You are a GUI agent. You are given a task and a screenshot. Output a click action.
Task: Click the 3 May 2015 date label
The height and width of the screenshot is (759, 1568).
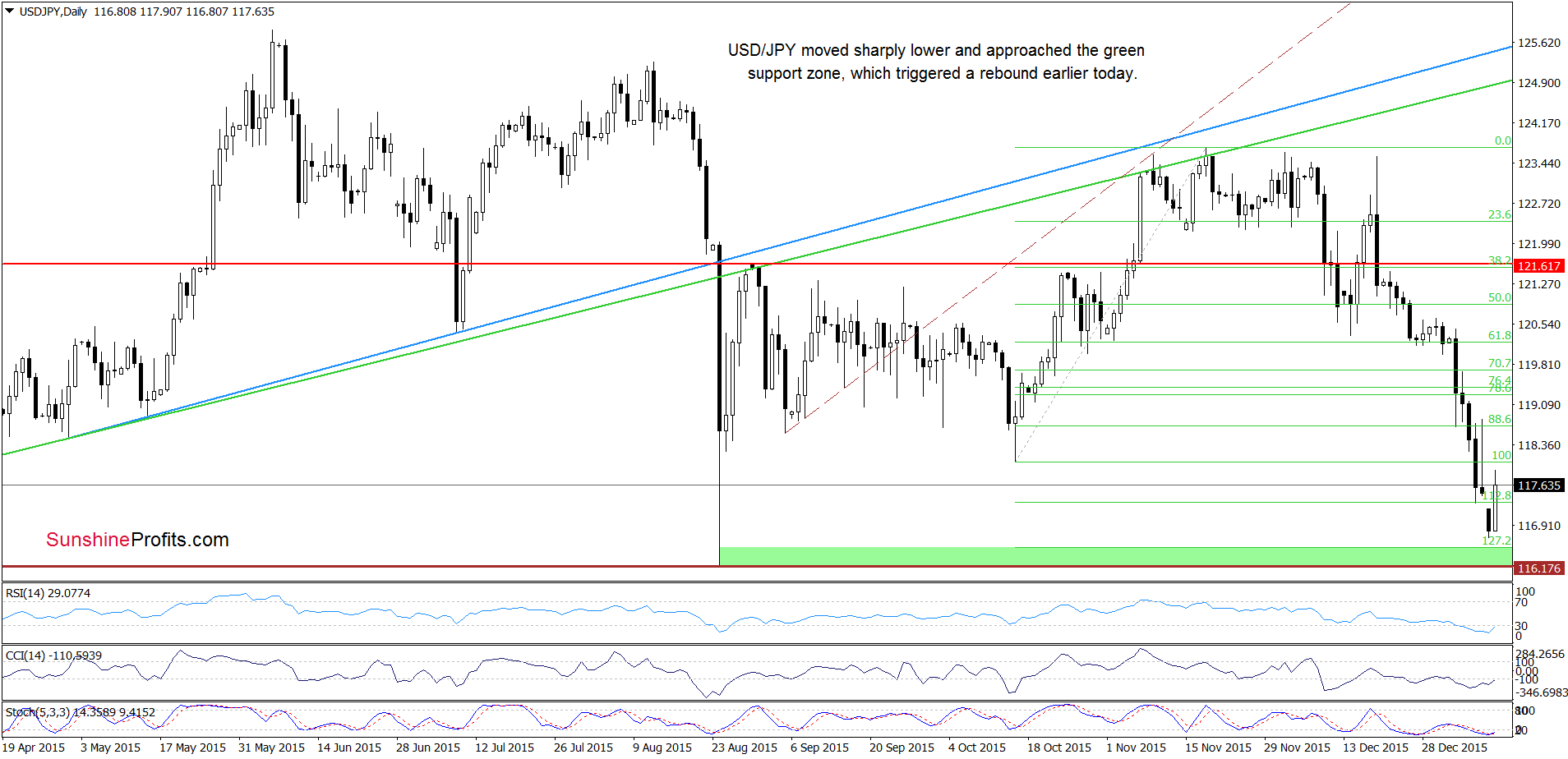[111, 747]
